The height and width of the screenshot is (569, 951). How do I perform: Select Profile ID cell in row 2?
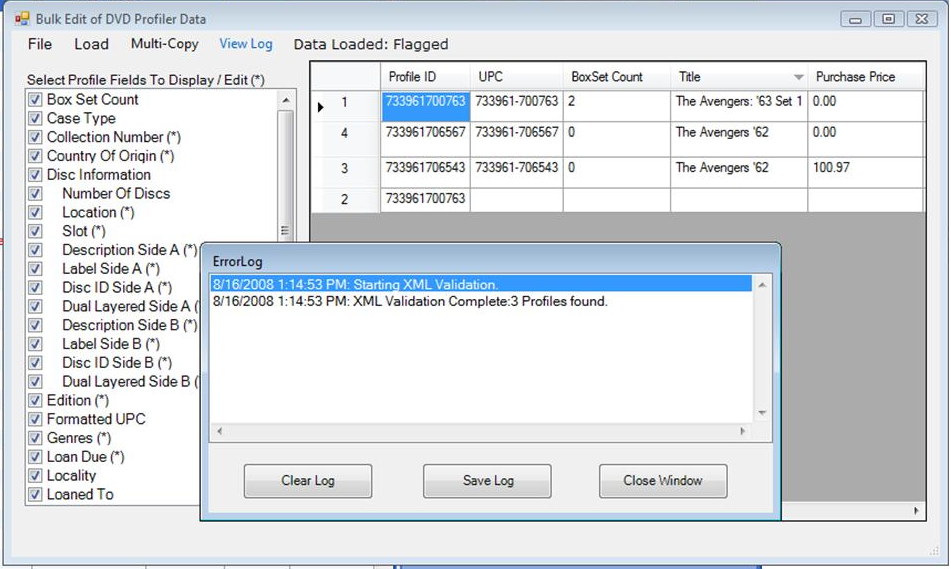(425, 200)
